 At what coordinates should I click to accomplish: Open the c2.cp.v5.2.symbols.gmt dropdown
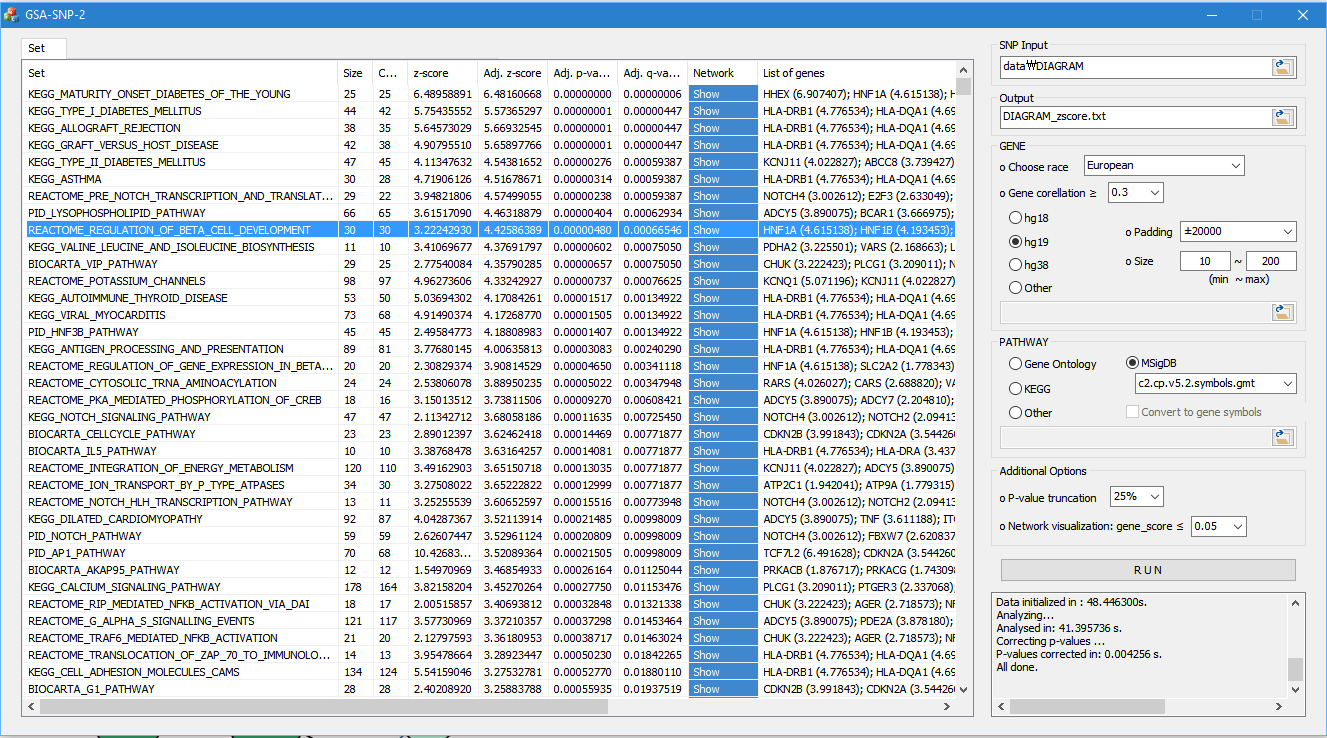point(1213,382)
